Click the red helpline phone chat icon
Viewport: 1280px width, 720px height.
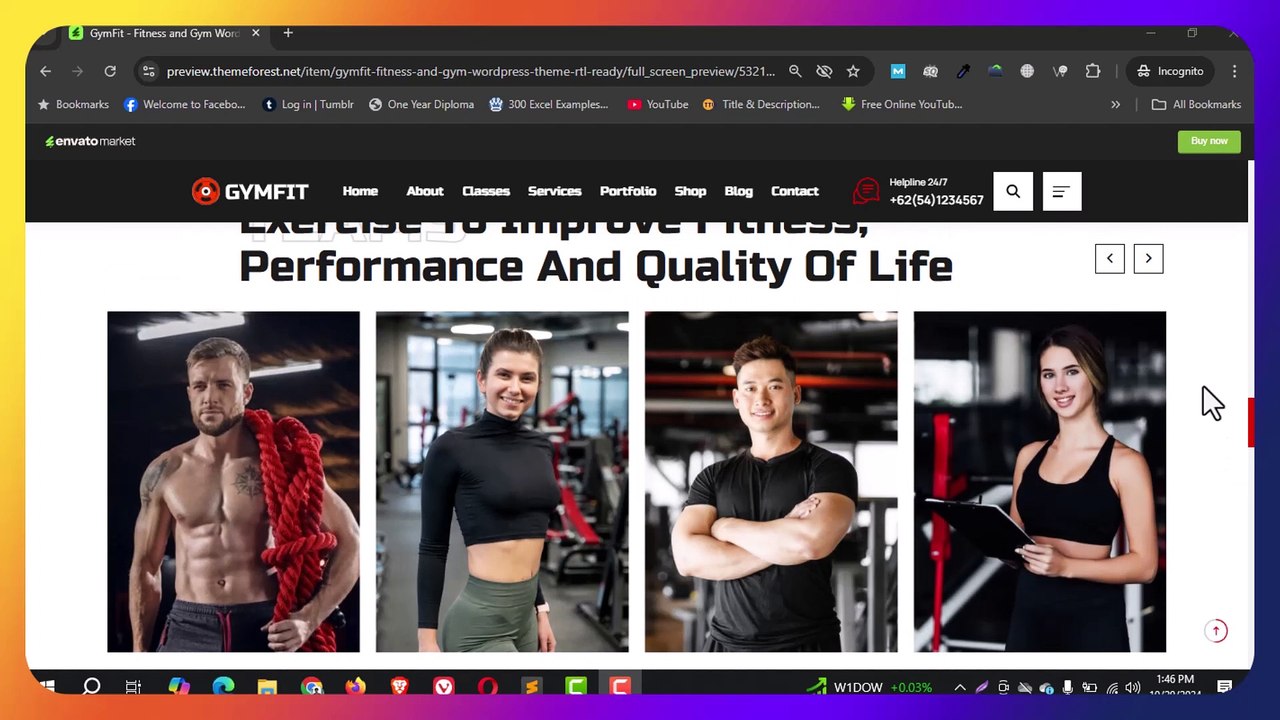pyautogui.click(x=866, y=190)
